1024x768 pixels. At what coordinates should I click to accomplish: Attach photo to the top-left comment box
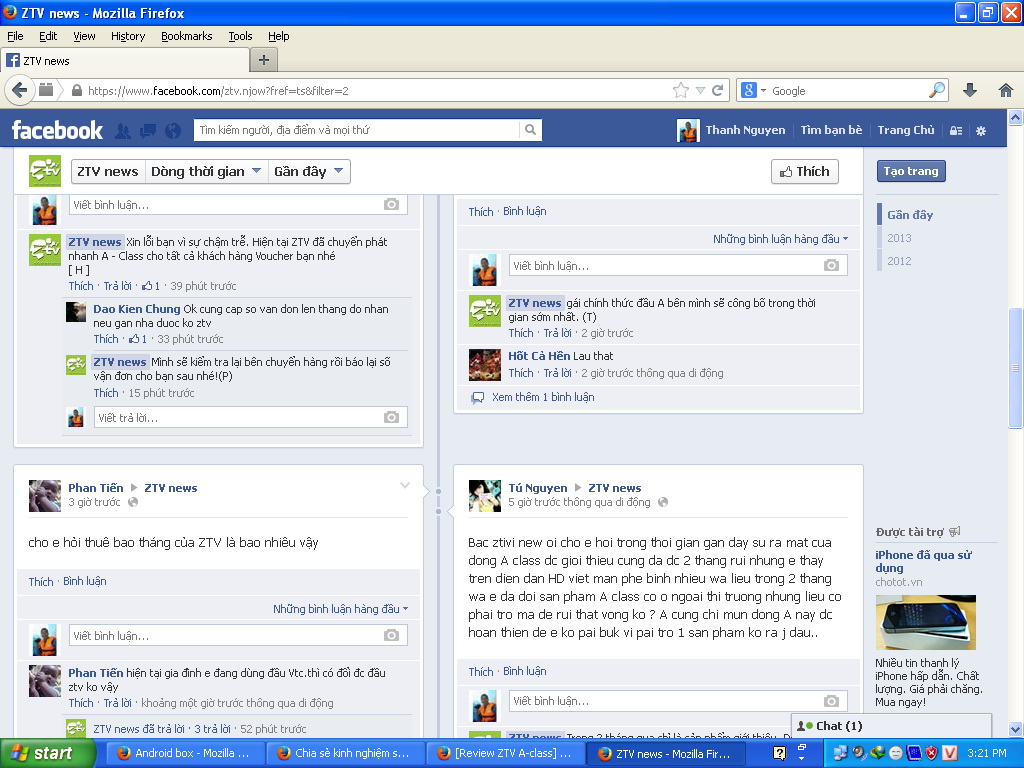point(391,204)
